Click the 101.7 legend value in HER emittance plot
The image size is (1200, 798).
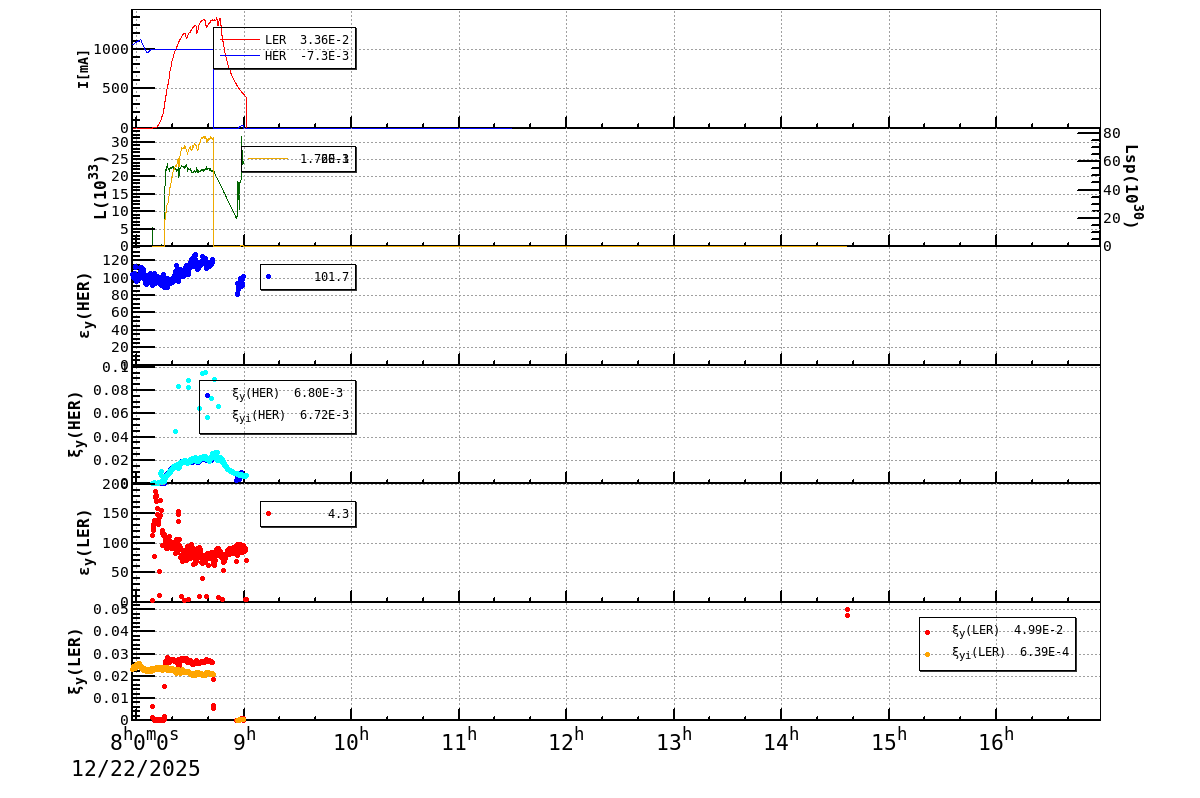click(x=331, y=277)
